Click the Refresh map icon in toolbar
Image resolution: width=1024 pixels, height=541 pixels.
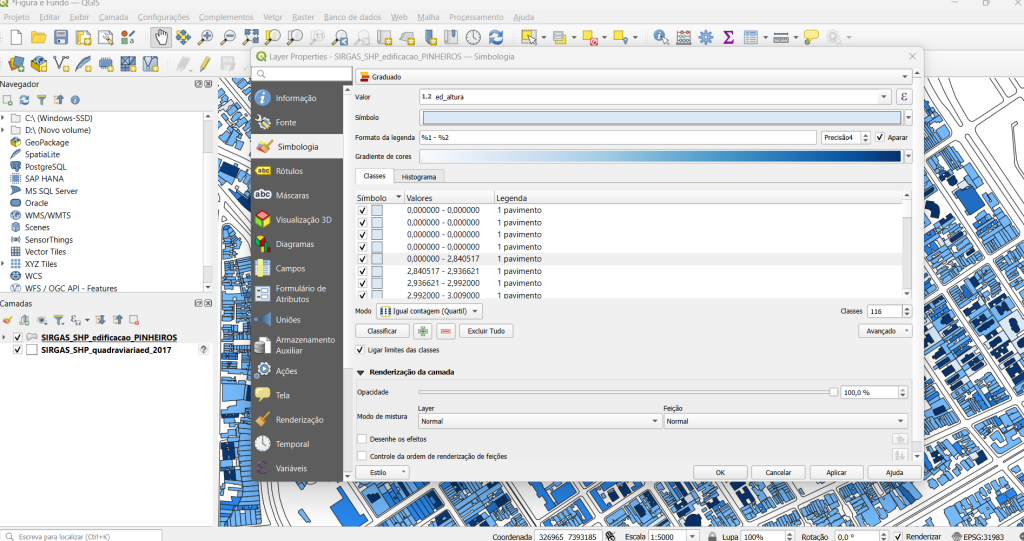[x=496, y=37]
